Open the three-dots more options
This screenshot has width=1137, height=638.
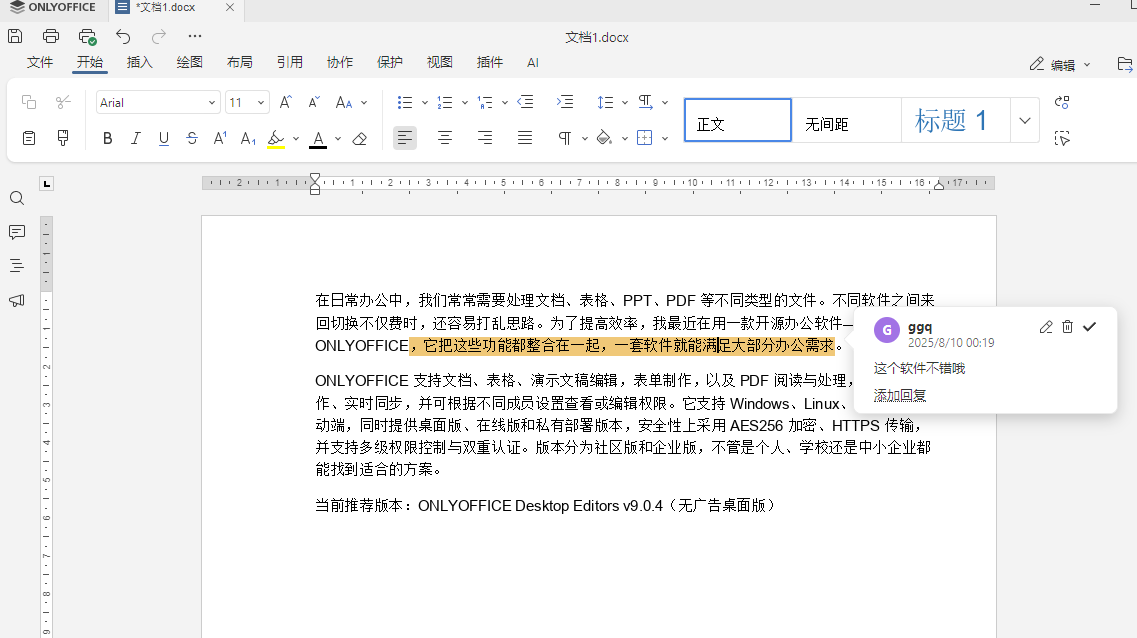(194, 36)
